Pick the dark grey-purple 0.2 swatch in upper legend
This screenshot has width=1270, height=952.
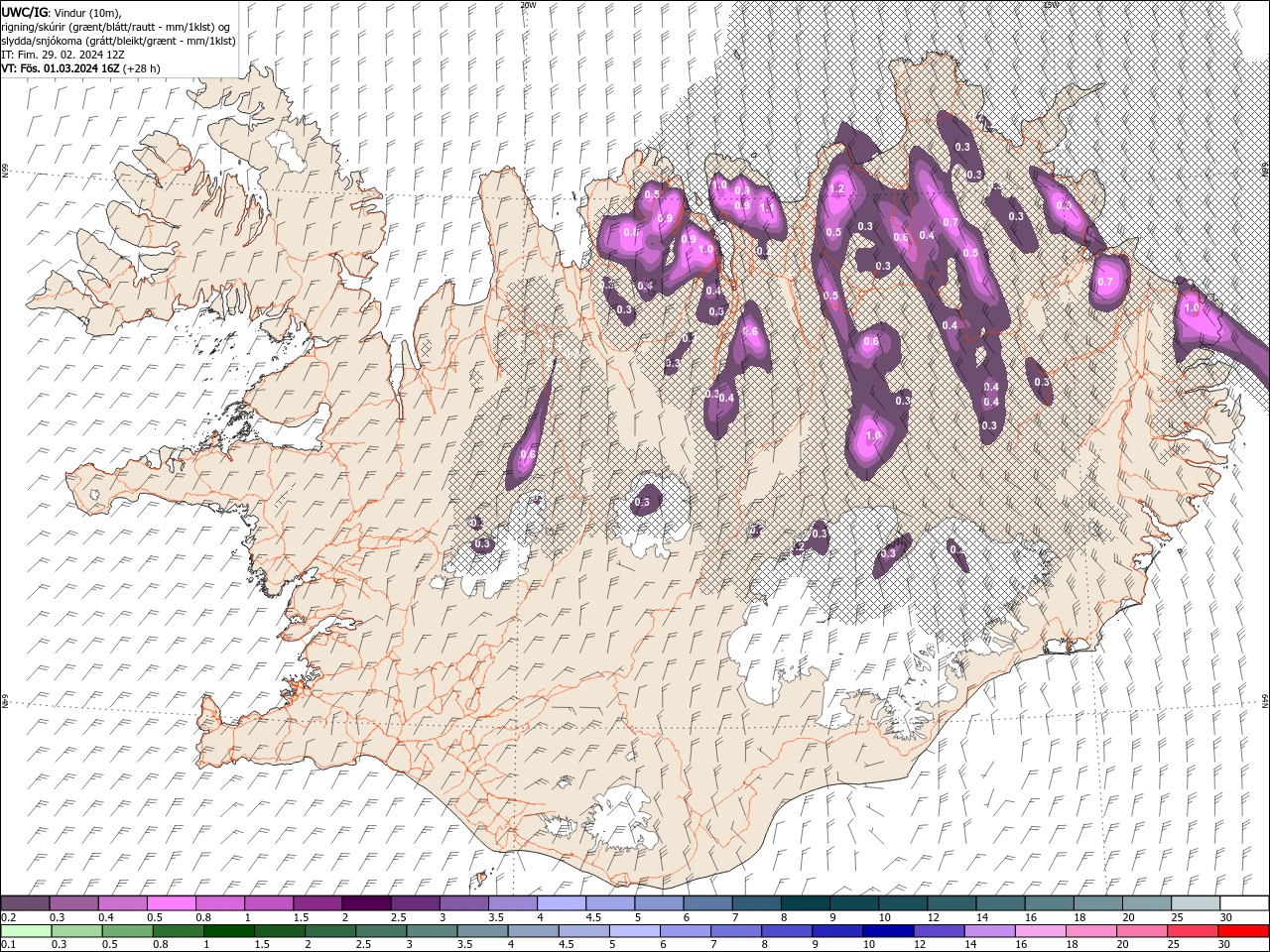(x=25, y=903)
